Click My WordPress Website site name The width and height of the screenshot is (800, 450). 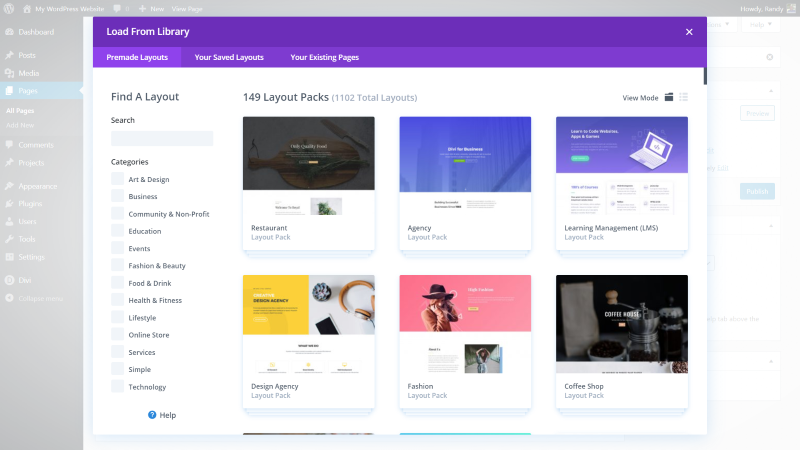coord(69,9)
